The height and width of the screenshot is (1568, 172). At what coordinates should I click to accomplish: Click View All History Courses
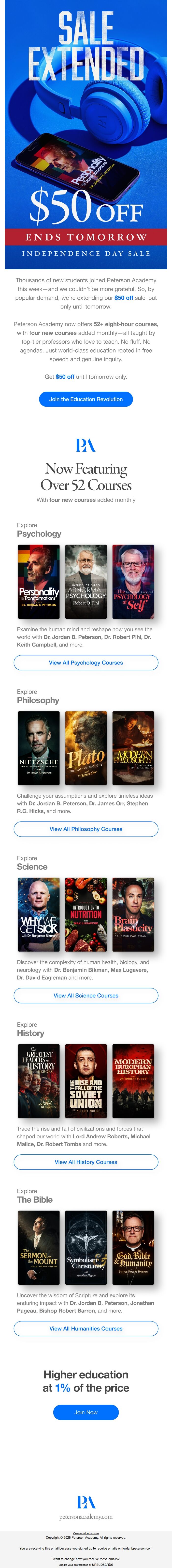86,1162
